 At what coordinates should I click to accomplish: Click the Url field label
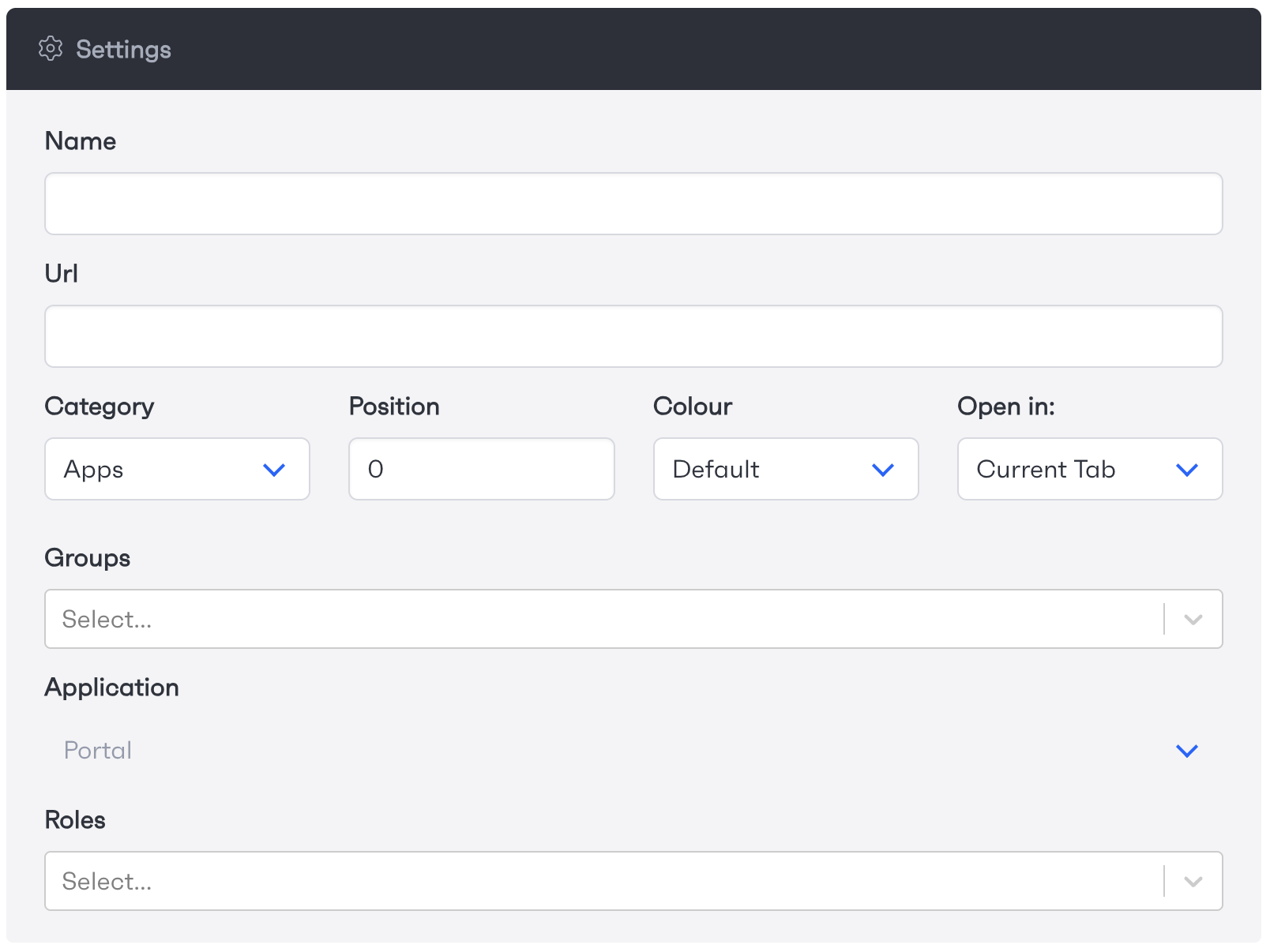point(62,274)
